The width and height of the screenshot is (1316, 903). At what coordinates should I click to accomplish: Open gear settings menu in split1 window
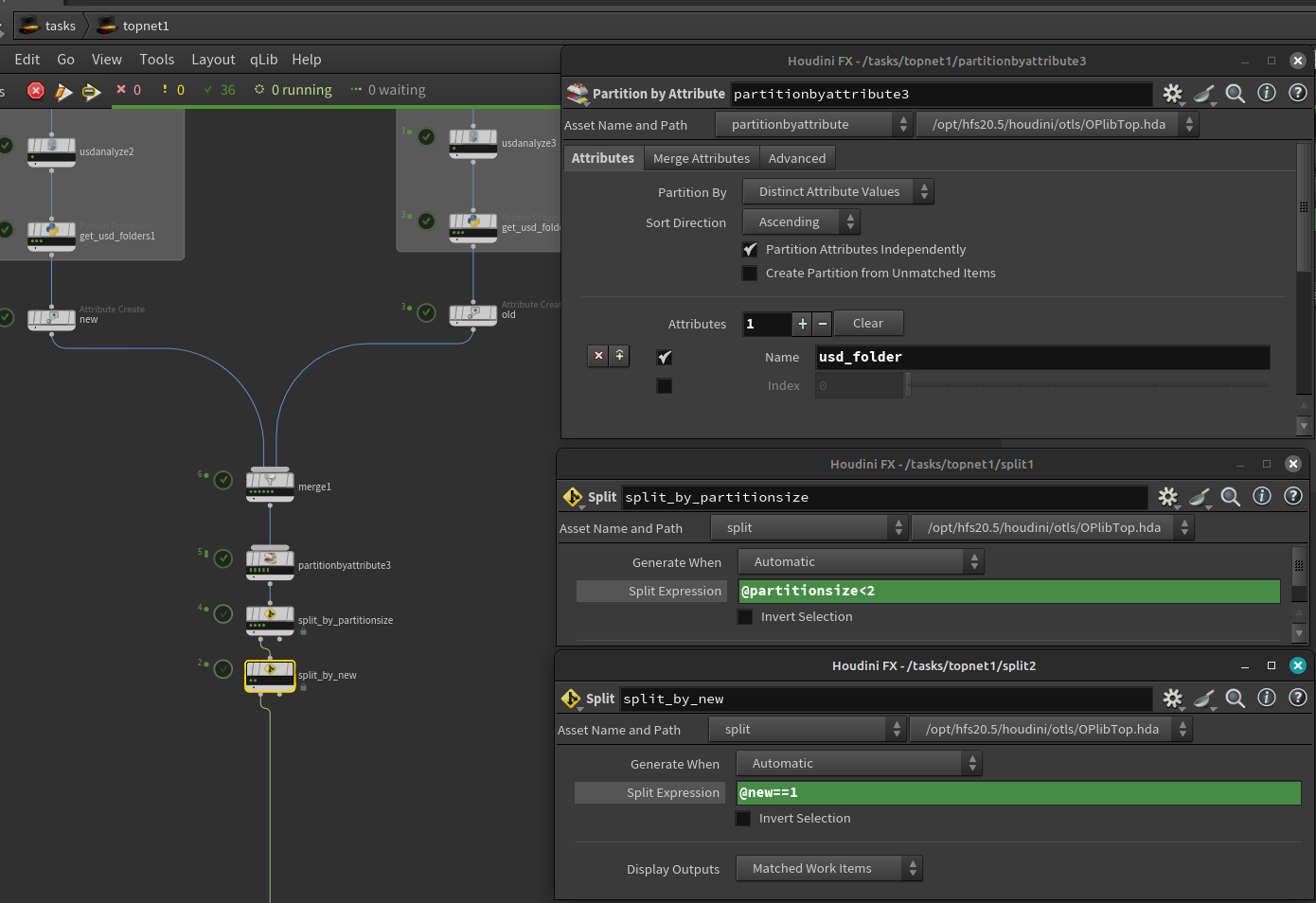pyautogui.click(x=1167, y=496)
